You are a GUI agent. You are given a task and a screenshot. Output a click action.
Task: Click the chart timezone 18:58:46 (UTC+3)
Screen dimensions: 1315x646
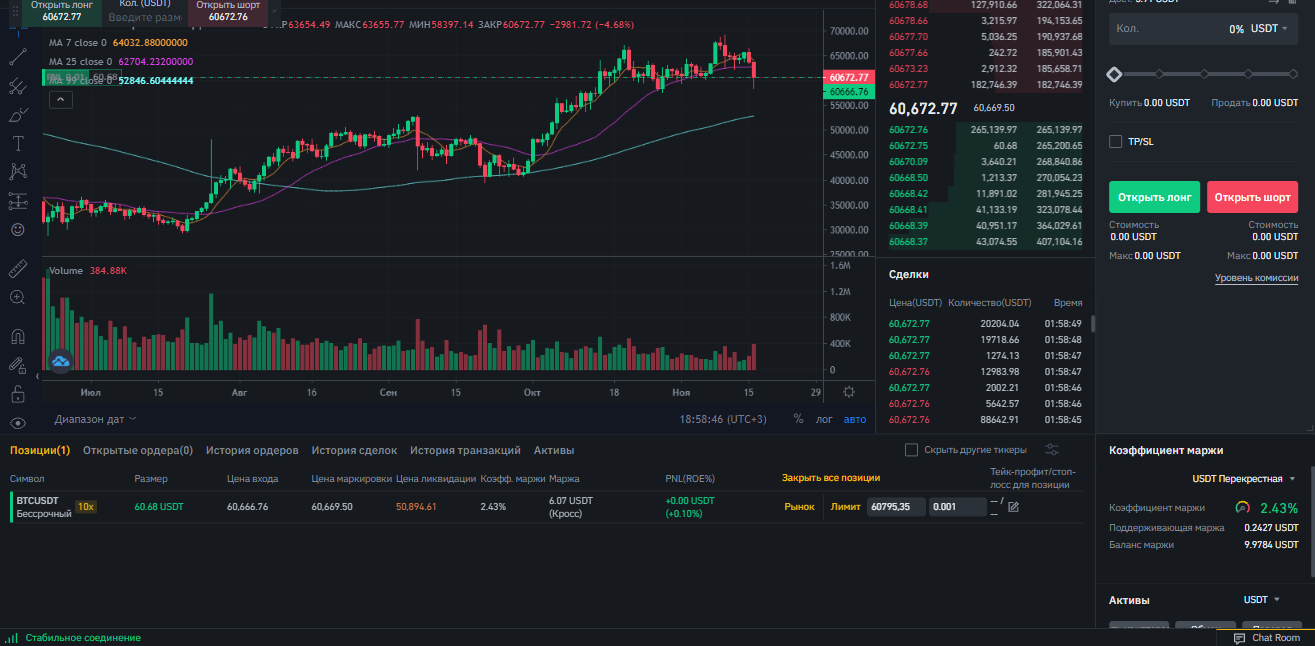click(723, 419)
